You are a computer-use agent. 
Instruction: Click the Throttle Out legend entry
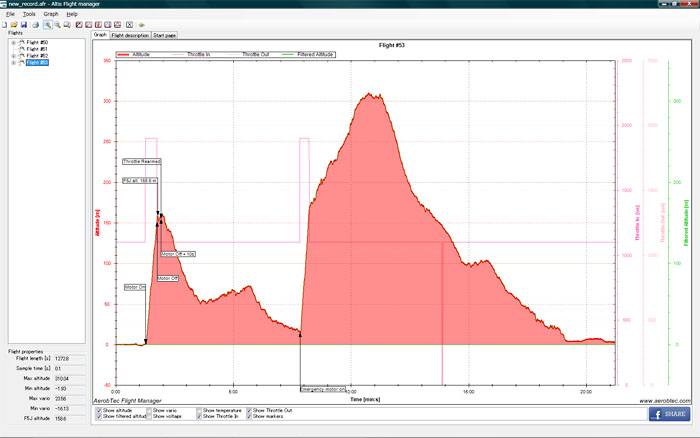[248, 54]
